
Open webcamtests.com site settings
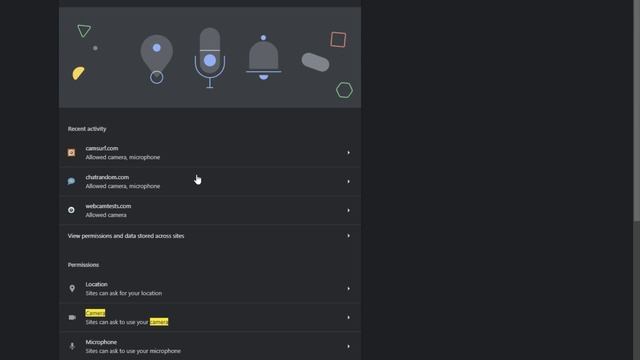tap(210, 211)
